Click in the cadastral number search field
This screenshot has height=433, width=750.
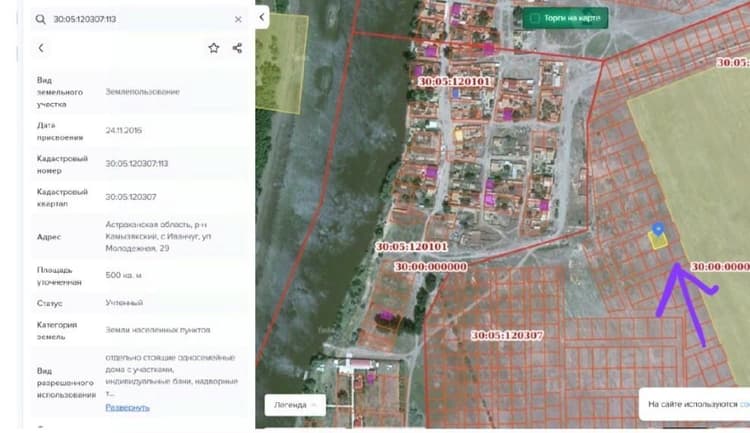(140, 19)
